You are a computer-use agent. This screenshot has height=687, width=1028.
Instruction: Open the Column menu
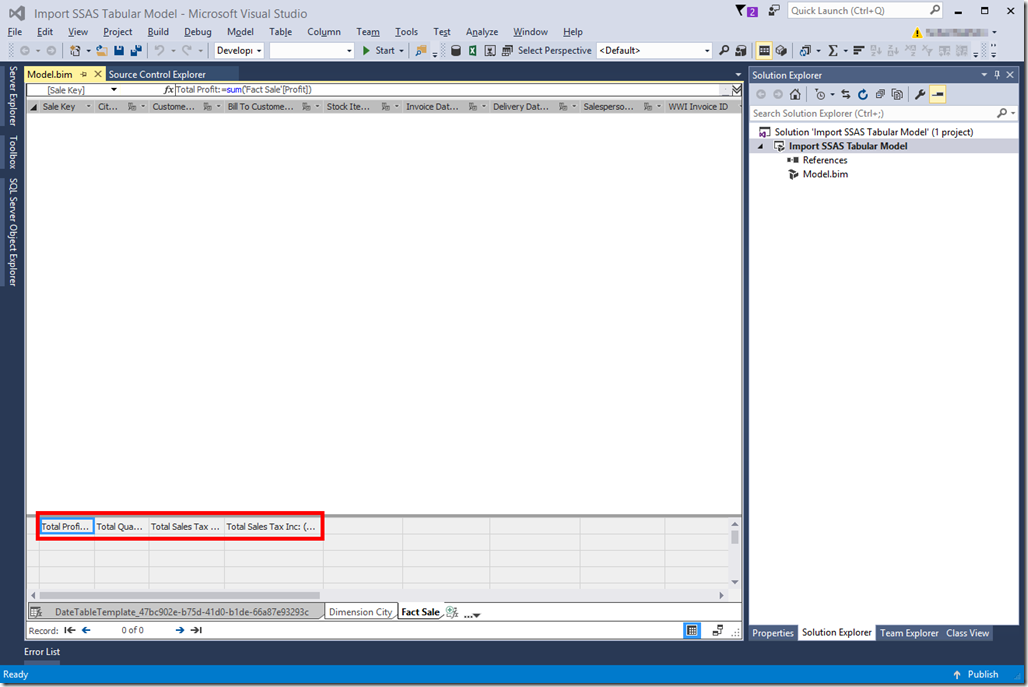click(324, 31)
